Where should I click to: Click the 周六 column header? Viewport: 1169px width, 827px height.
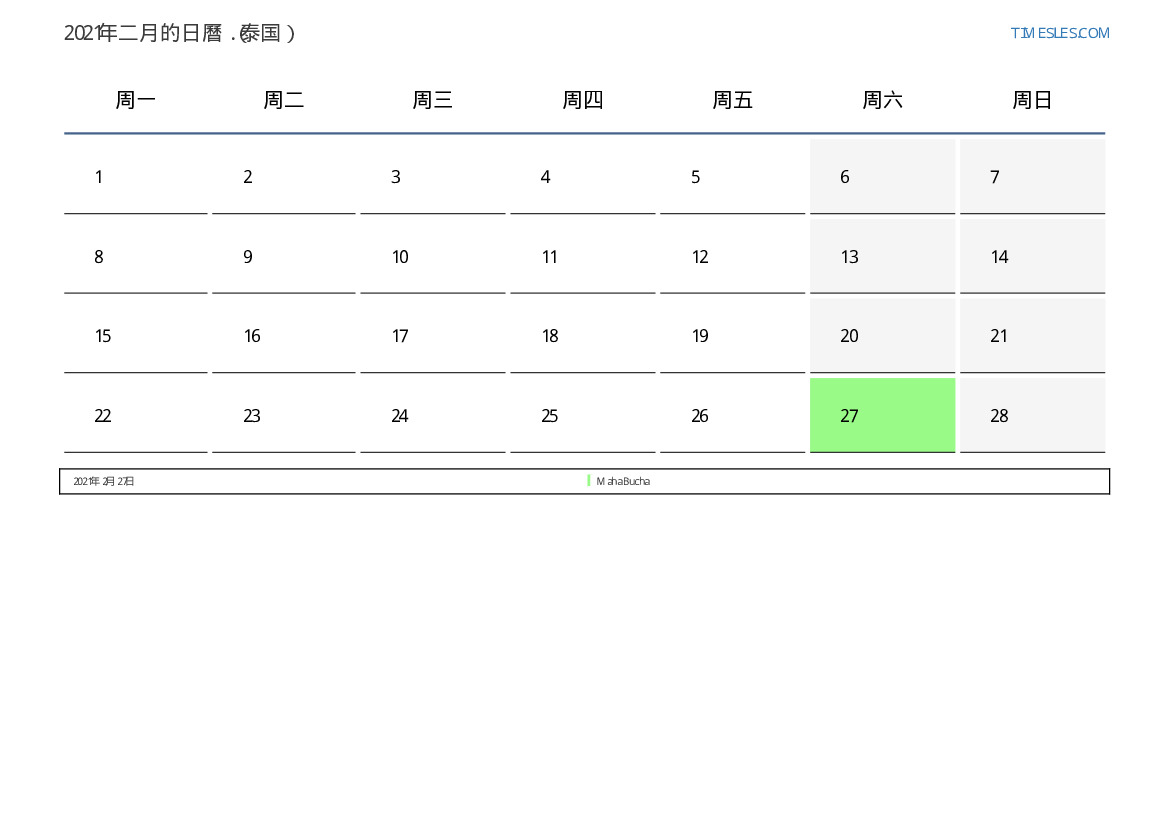(x=882, y=100)
